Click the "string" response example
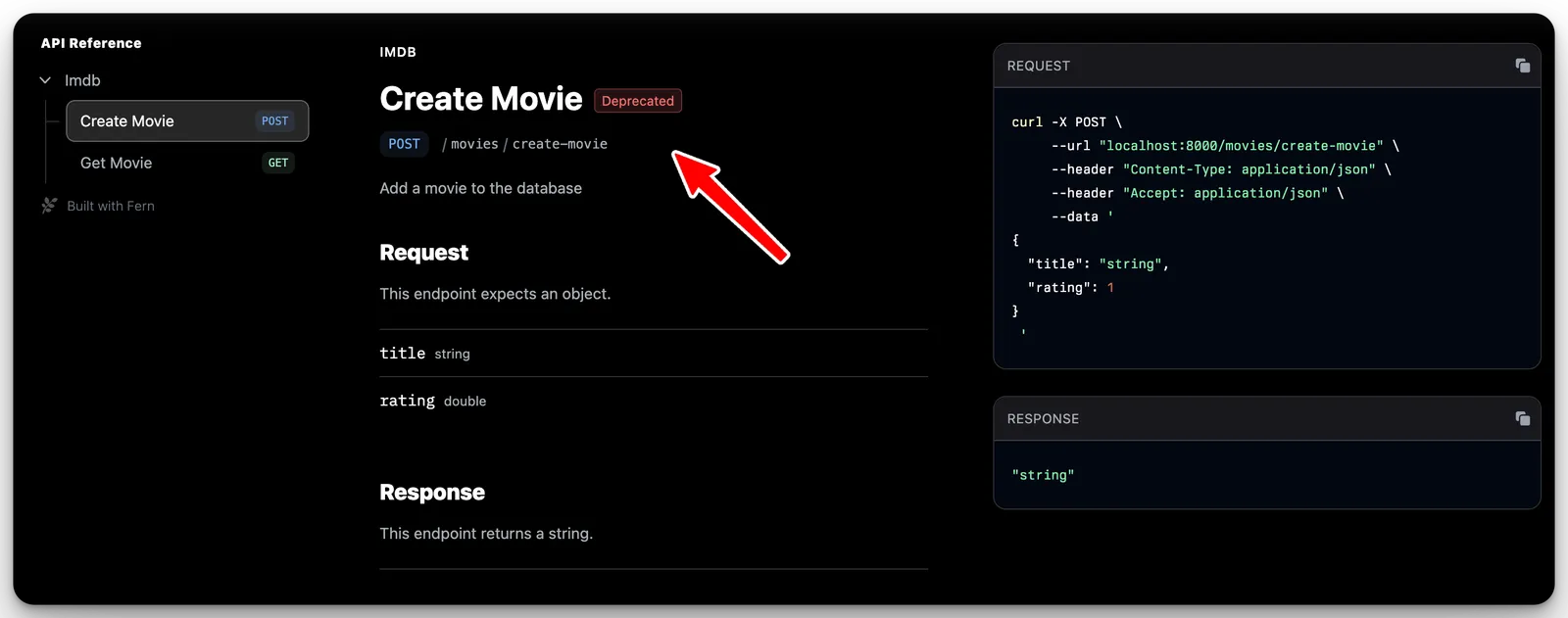Viewport: 1568px width, 618px height. click(1043, 475)
